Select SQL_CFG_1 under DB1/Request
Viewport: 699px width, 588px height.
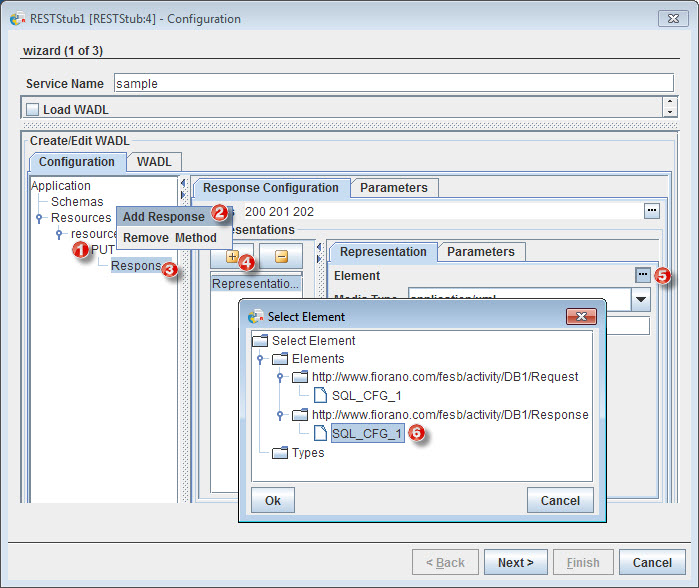(367, 395)
